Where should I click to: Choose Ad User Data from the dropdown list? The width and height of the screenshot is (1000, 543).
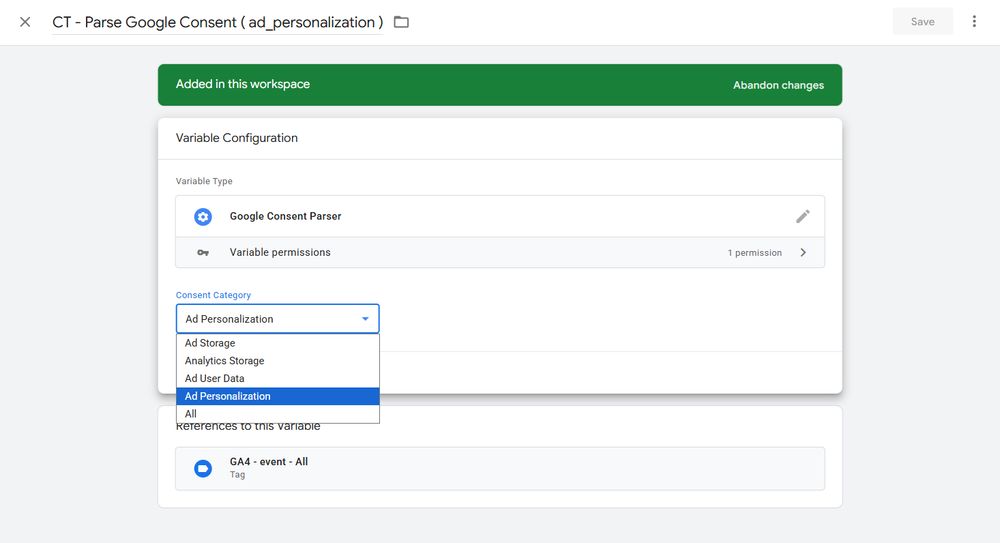point(277,378)
